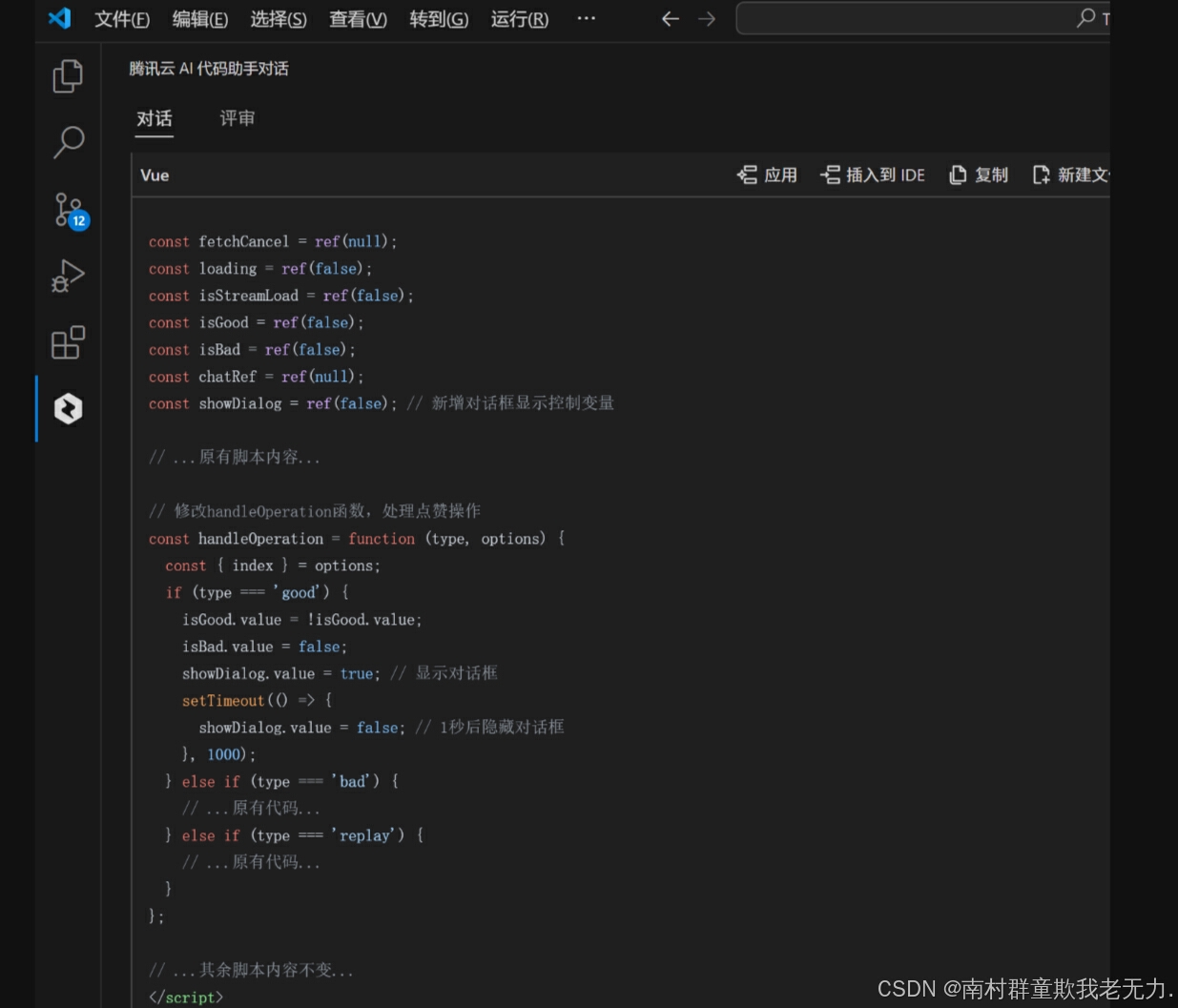This screenshot has height=1008, width=1178.
Task: Click 新建文件 button in code header
Action: (x=1071, y=175)
